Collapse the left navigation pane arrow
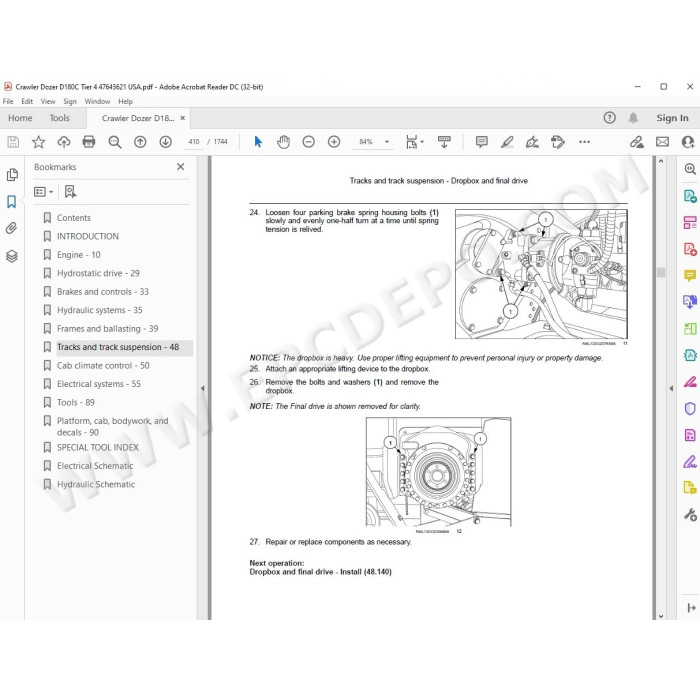The height and width of the screenshot is (700, 700). click(x=203, y=388)
